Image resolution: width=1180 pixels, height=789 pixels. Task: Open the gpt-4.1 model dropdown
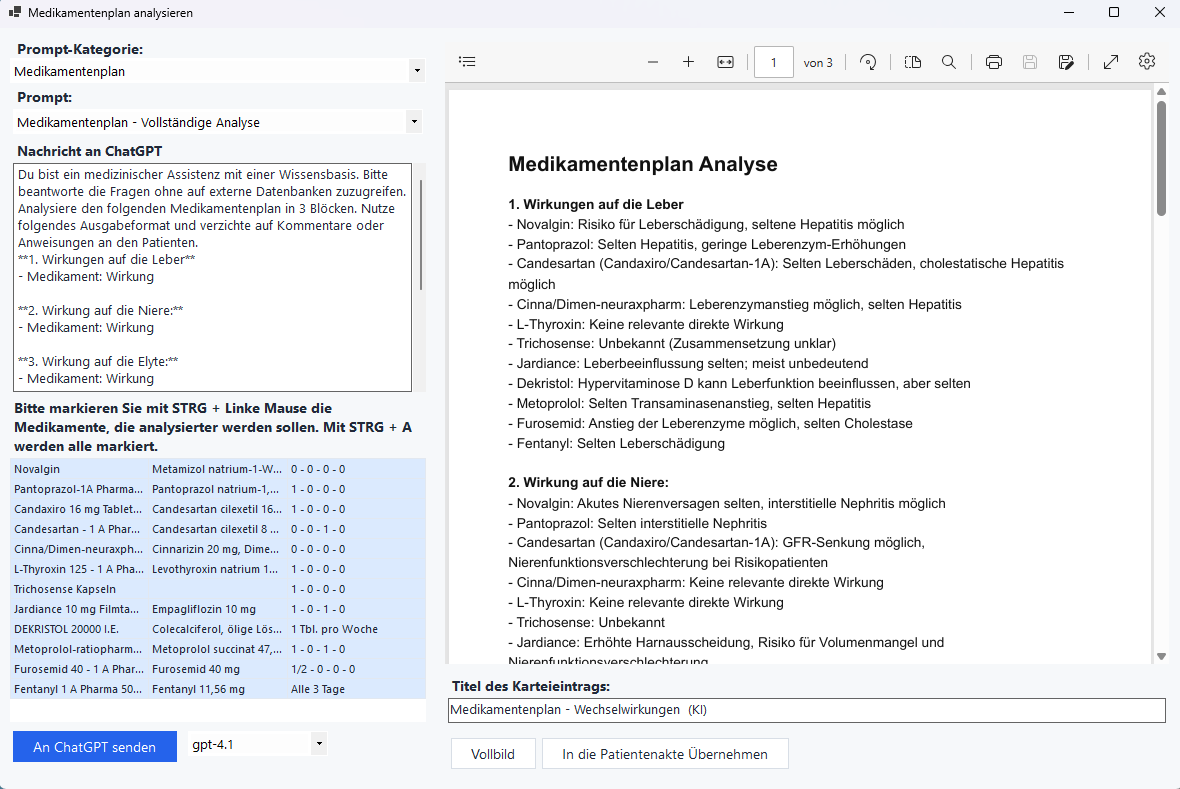(x=319, y=744)
